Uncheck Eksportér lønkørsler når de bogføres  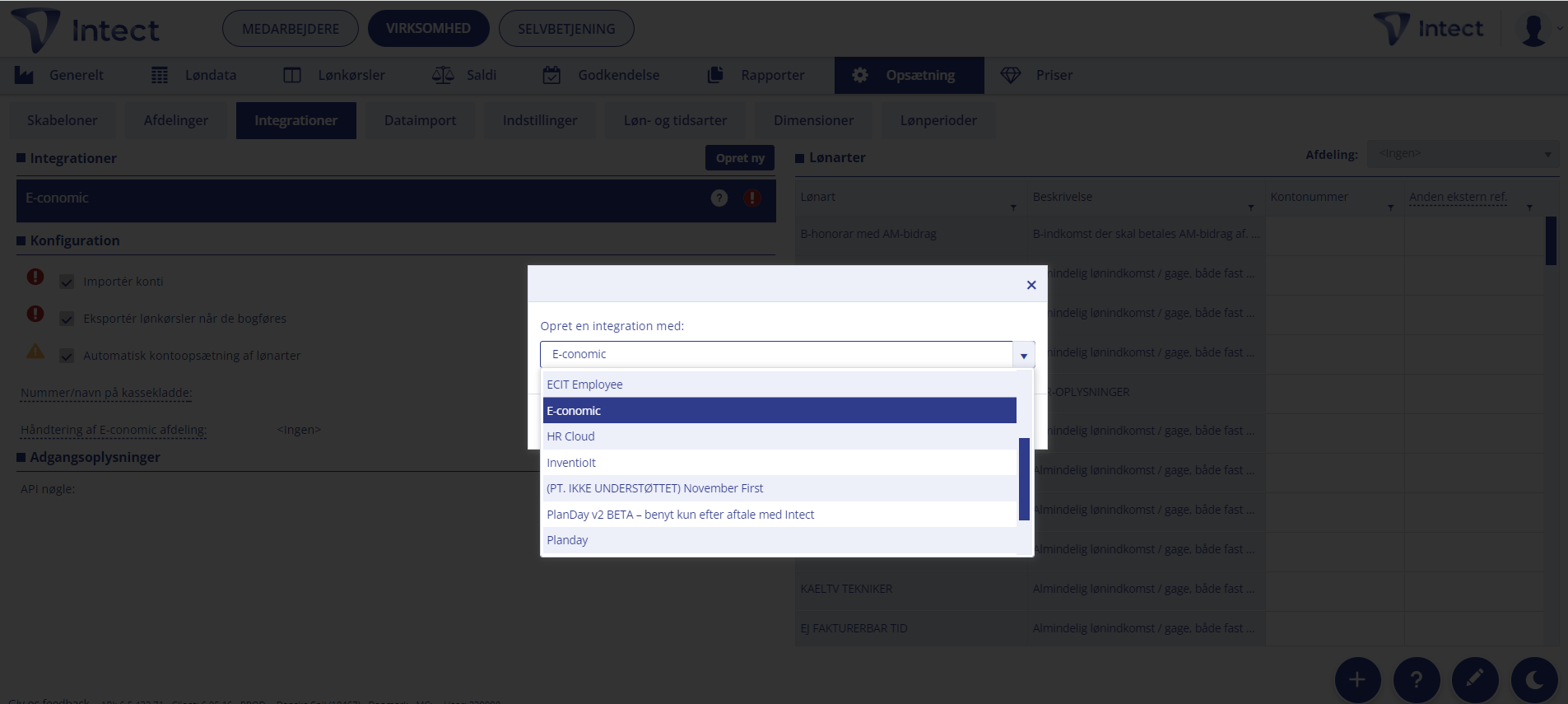coord(67,319)
